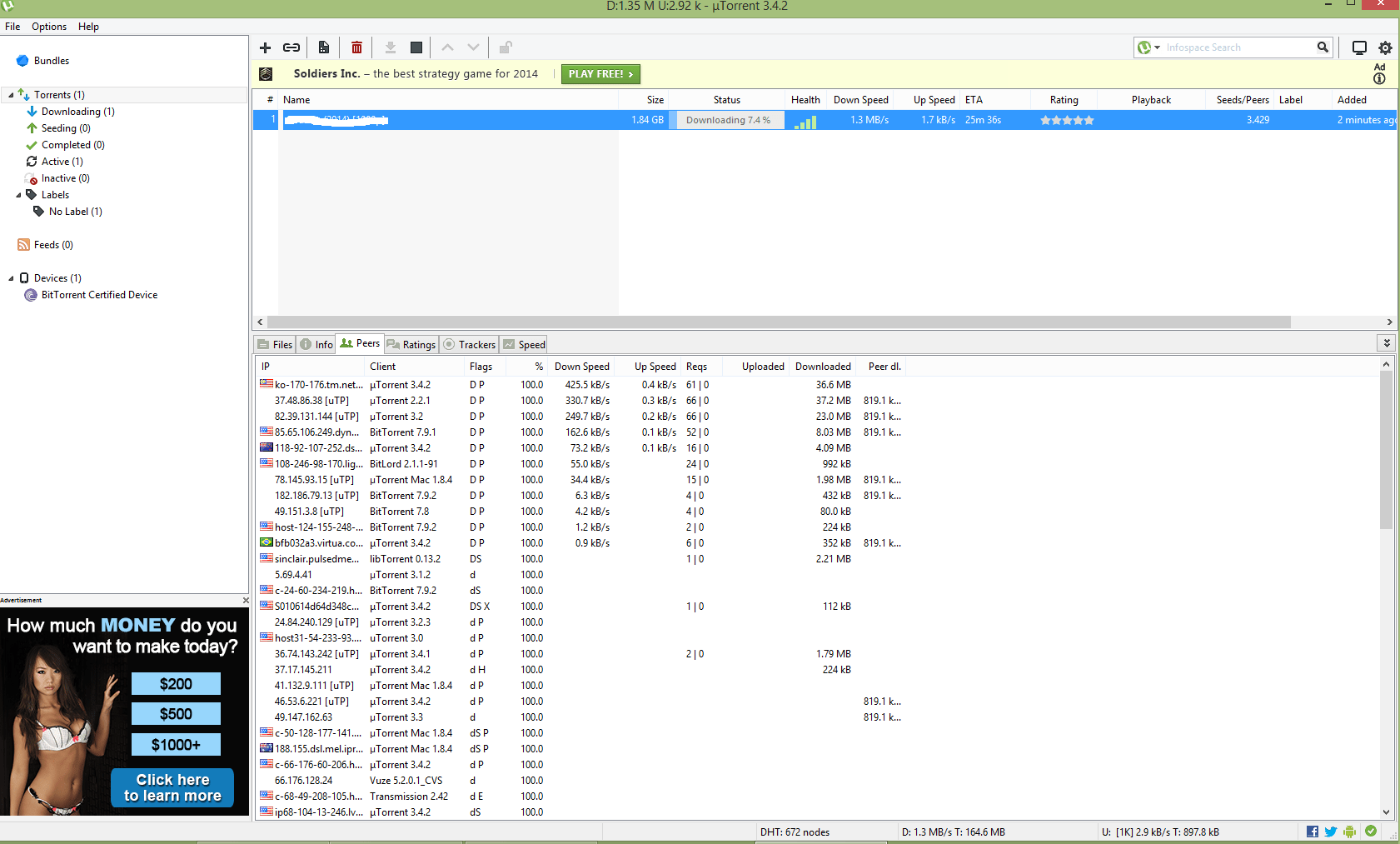
Task: Click the $200 ad button
Action: [176, 684]
